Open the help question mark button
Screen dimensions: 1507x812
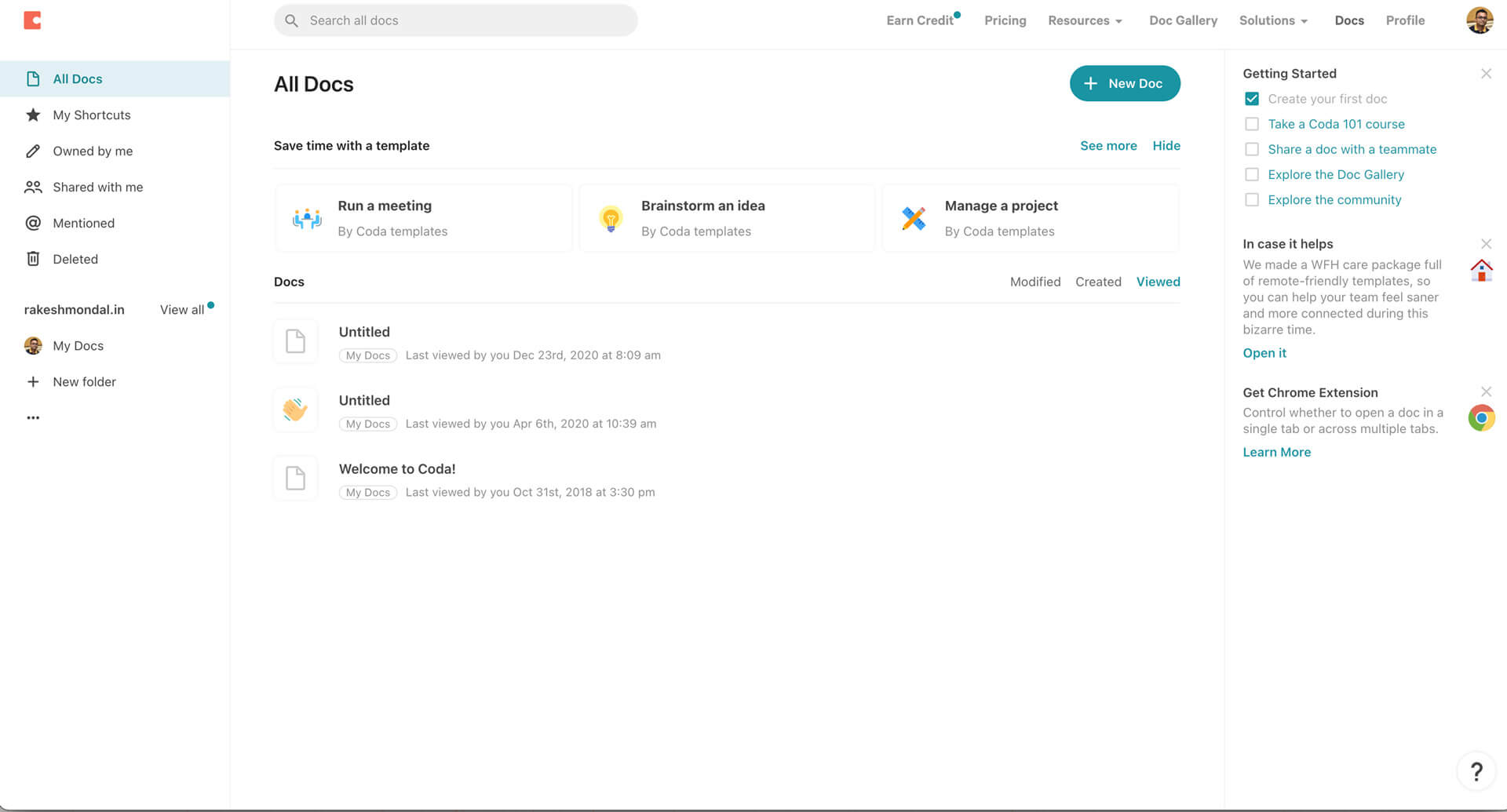(x=1476, y=772)
